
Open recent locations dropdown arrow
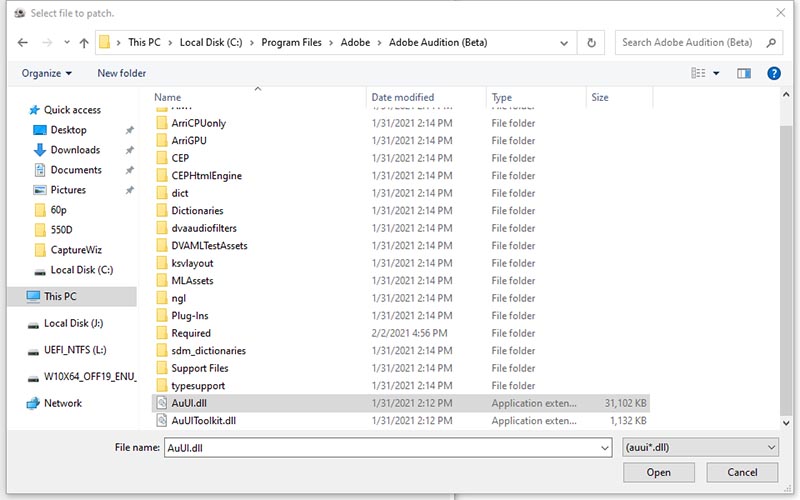pyautogui.click(x=67, y=43)
